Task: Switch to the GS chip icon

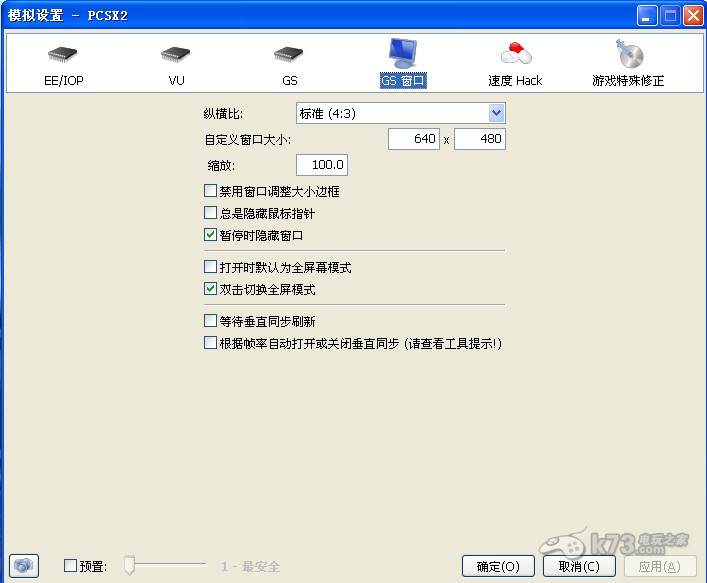Action: tap(289, 56)
